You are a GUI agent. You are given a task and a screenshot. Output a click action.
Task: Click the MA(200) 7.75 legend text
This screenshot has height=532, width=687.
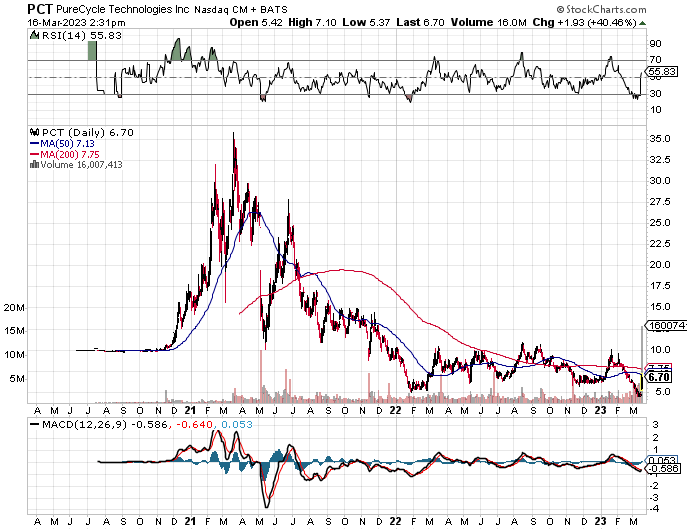[x=70, y=155]
